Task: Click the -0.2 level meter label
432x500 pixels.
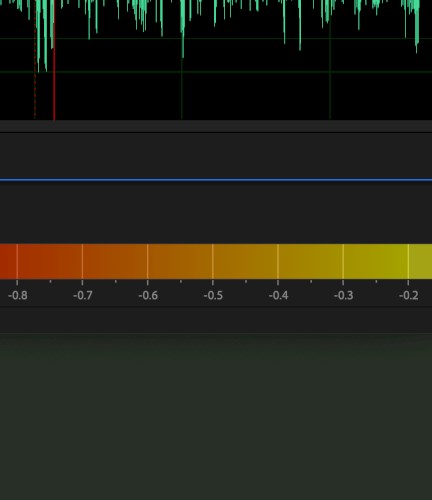Action: pyautogui.click(x=409, y=295)
